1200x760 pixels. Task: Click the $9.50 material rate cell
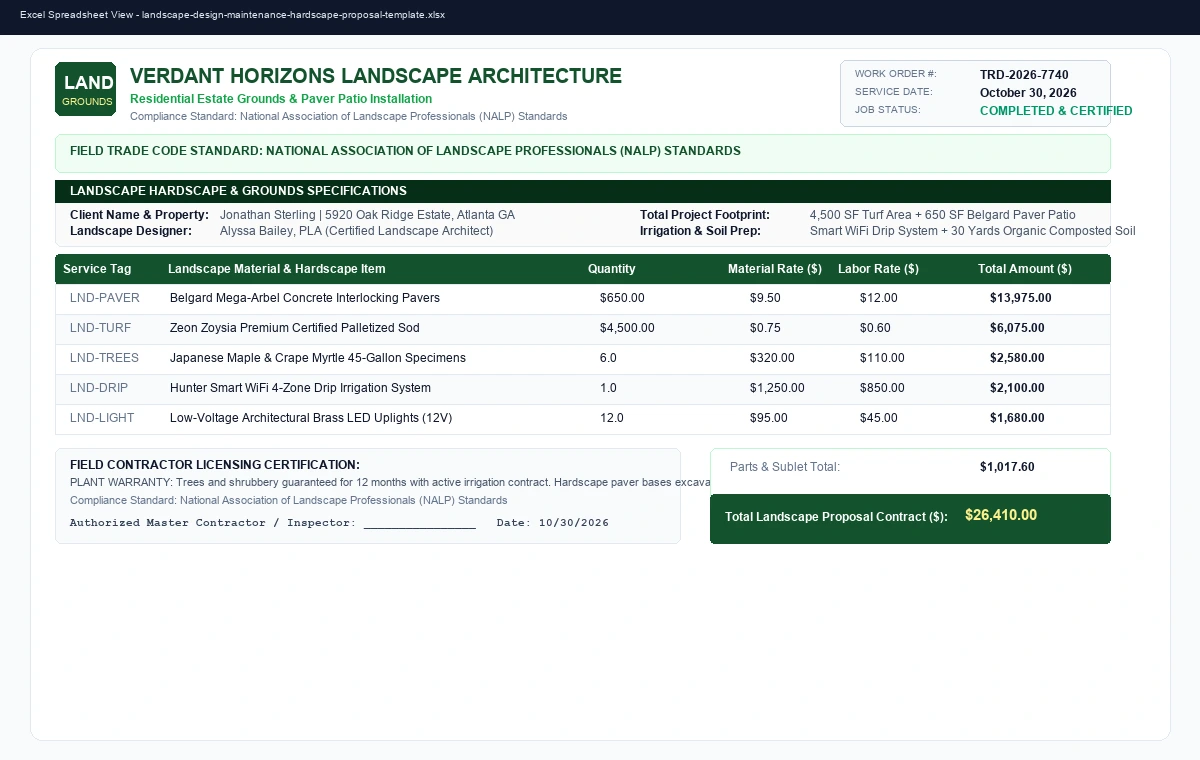point(765,298)
